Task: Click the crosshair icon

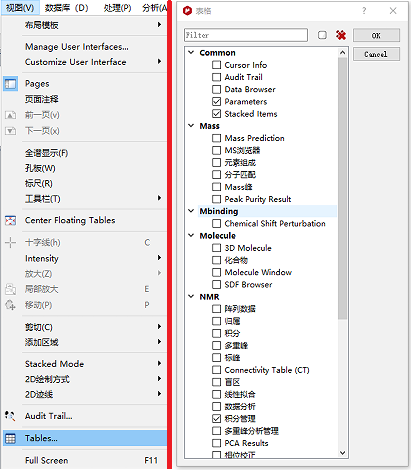Action: 10,243
